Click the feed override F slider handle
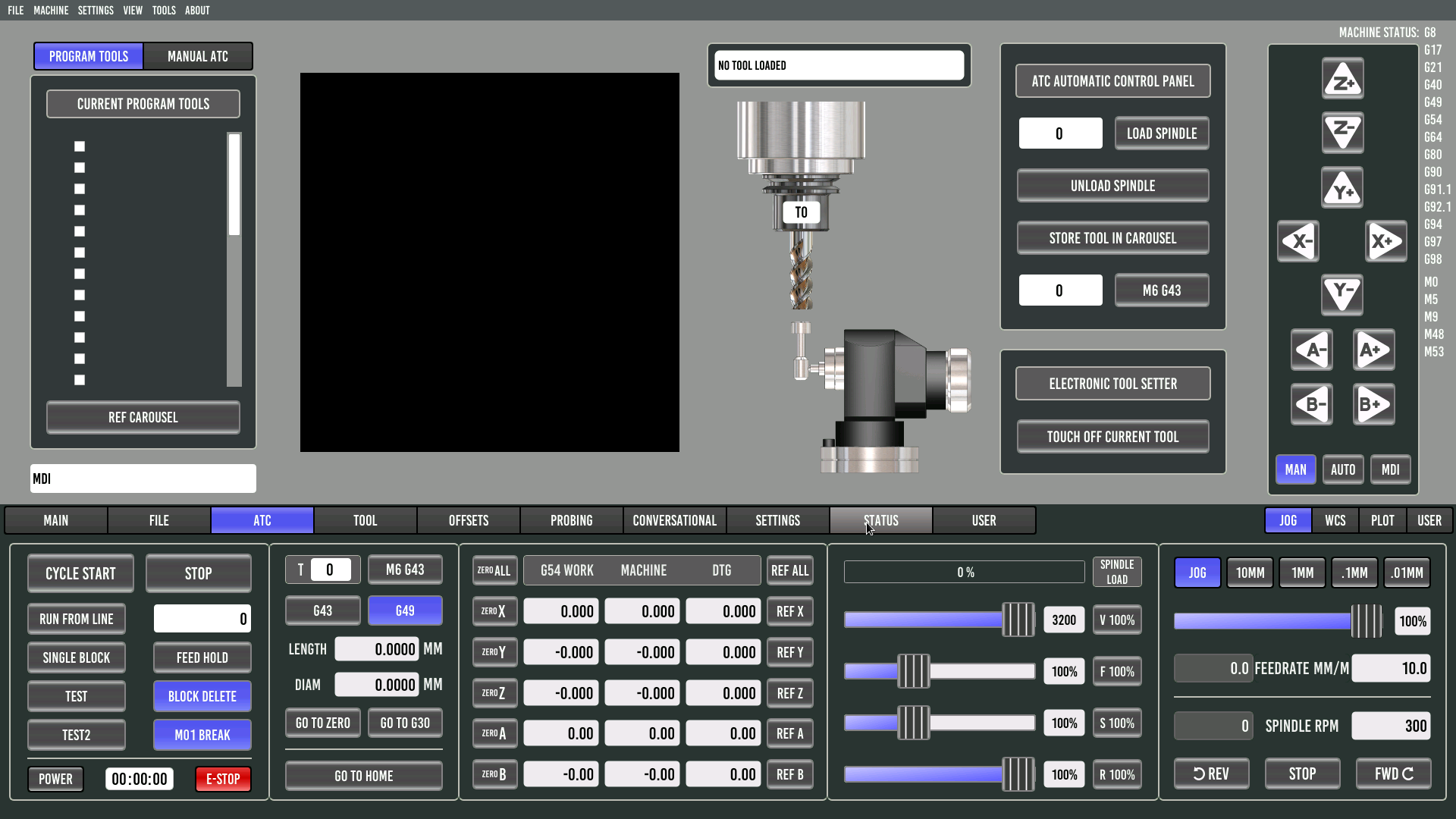Image resolution: width=1456 pixels, height=819 pixels. 914,671
